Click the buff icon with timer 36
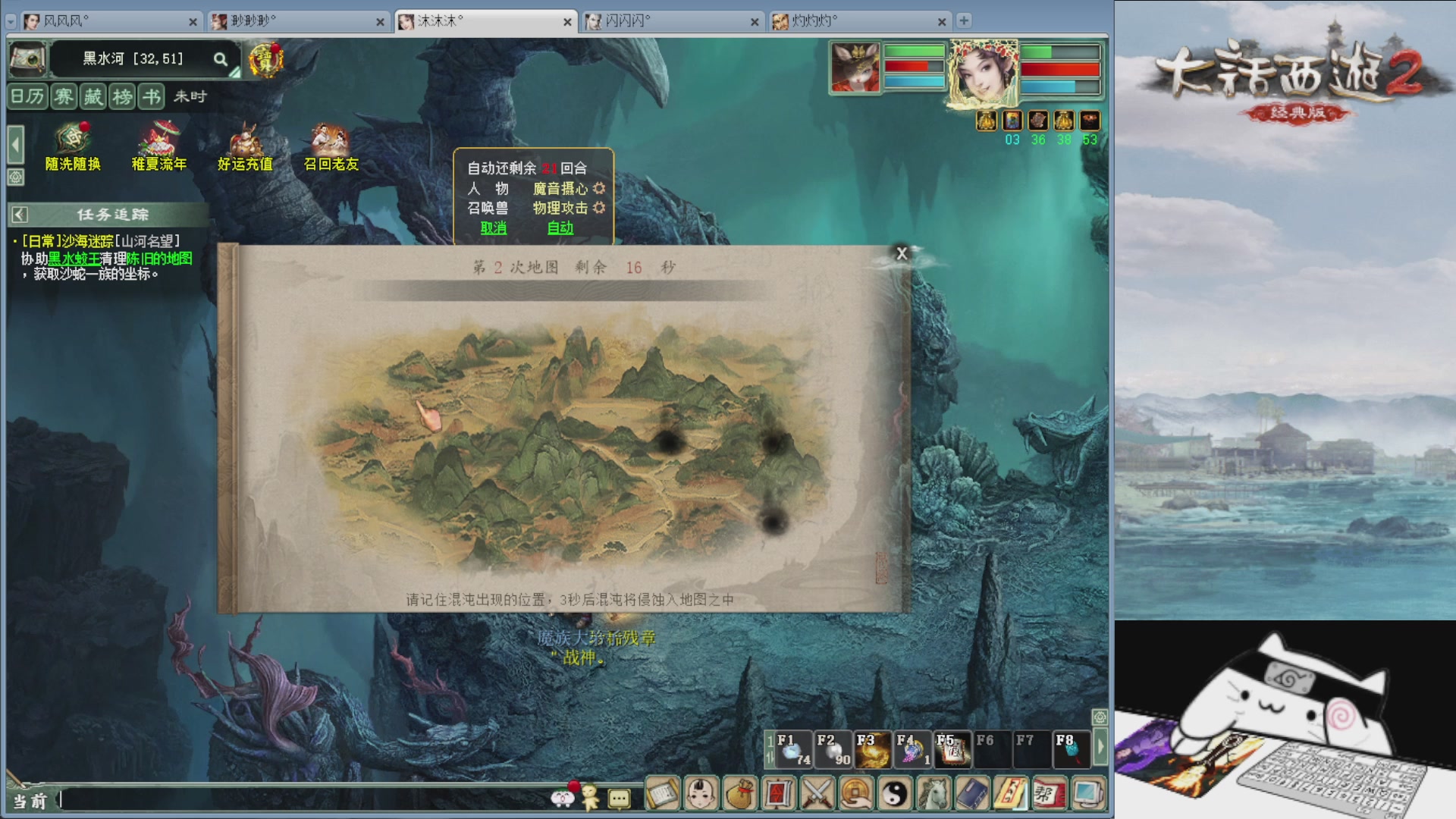 (x=1038, y=120)
